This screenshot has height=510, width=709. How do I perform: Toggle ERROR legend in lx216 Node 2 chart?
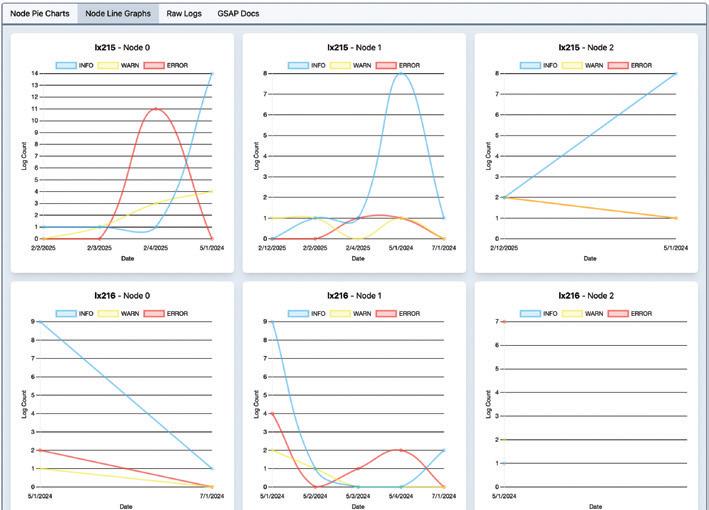coord(630,314)
